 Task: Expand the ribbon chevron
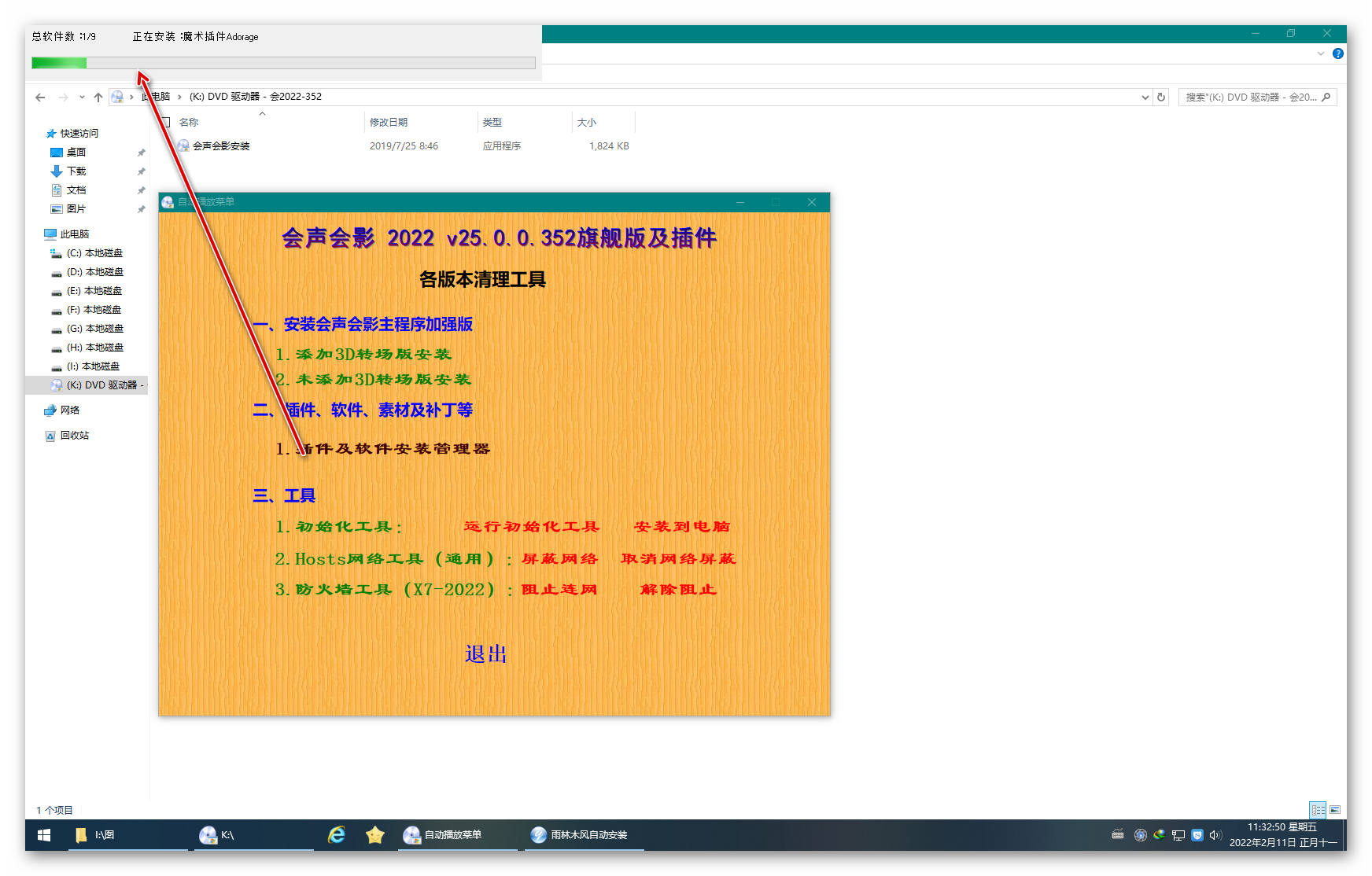1321,53
